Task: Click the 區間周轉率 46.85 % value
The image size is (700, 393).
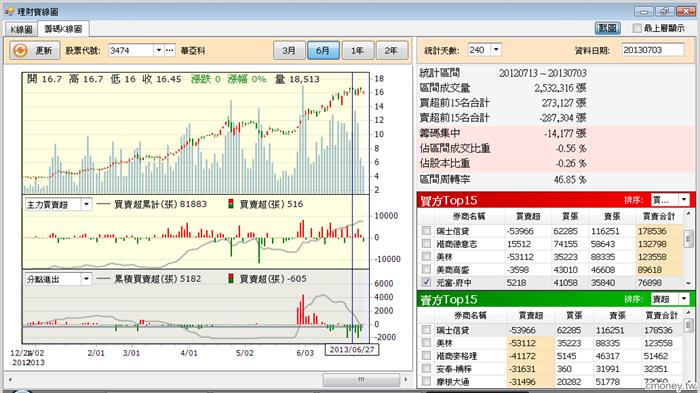Action: [570, 180]
